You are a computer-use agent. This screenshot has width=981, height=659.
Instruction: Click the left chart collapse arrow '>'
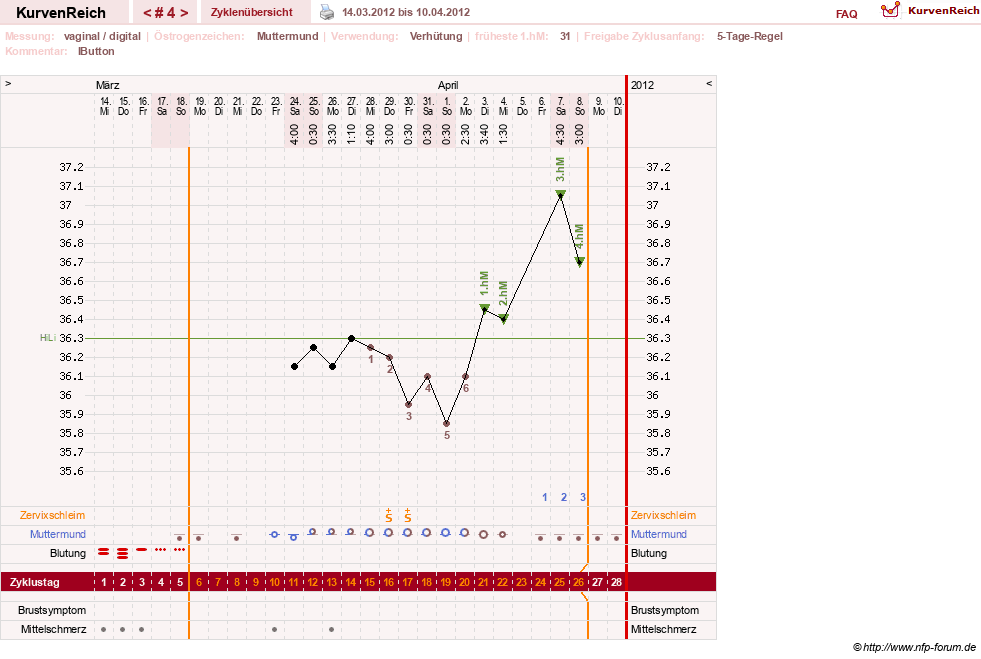tap(8, 83)
